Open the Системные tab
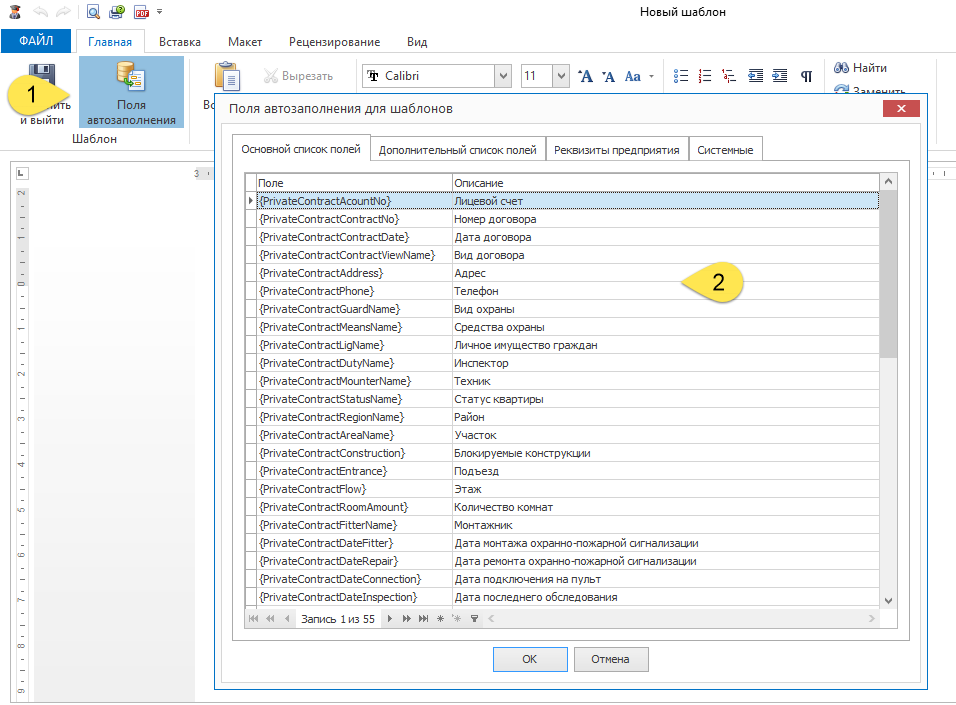 point(725,150)
